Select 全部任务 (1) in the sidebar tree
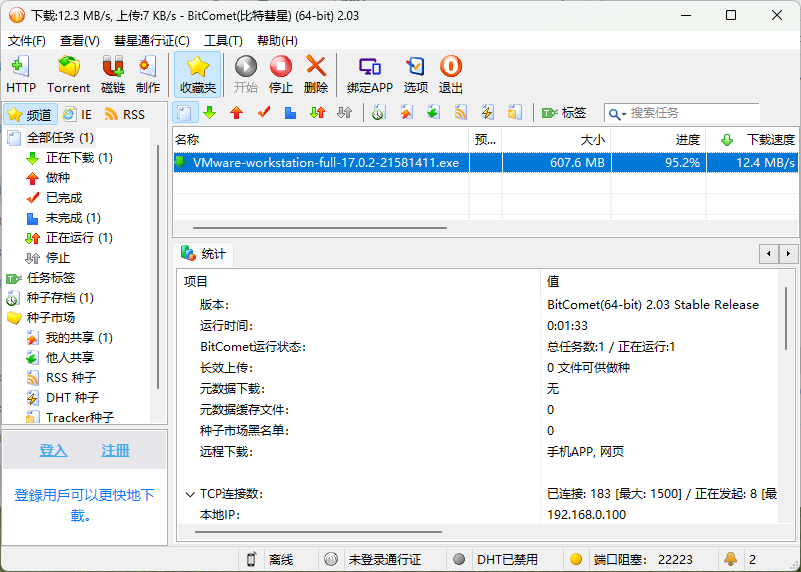Viewport: 801px width, 572px height. click(x=60, y=138)
